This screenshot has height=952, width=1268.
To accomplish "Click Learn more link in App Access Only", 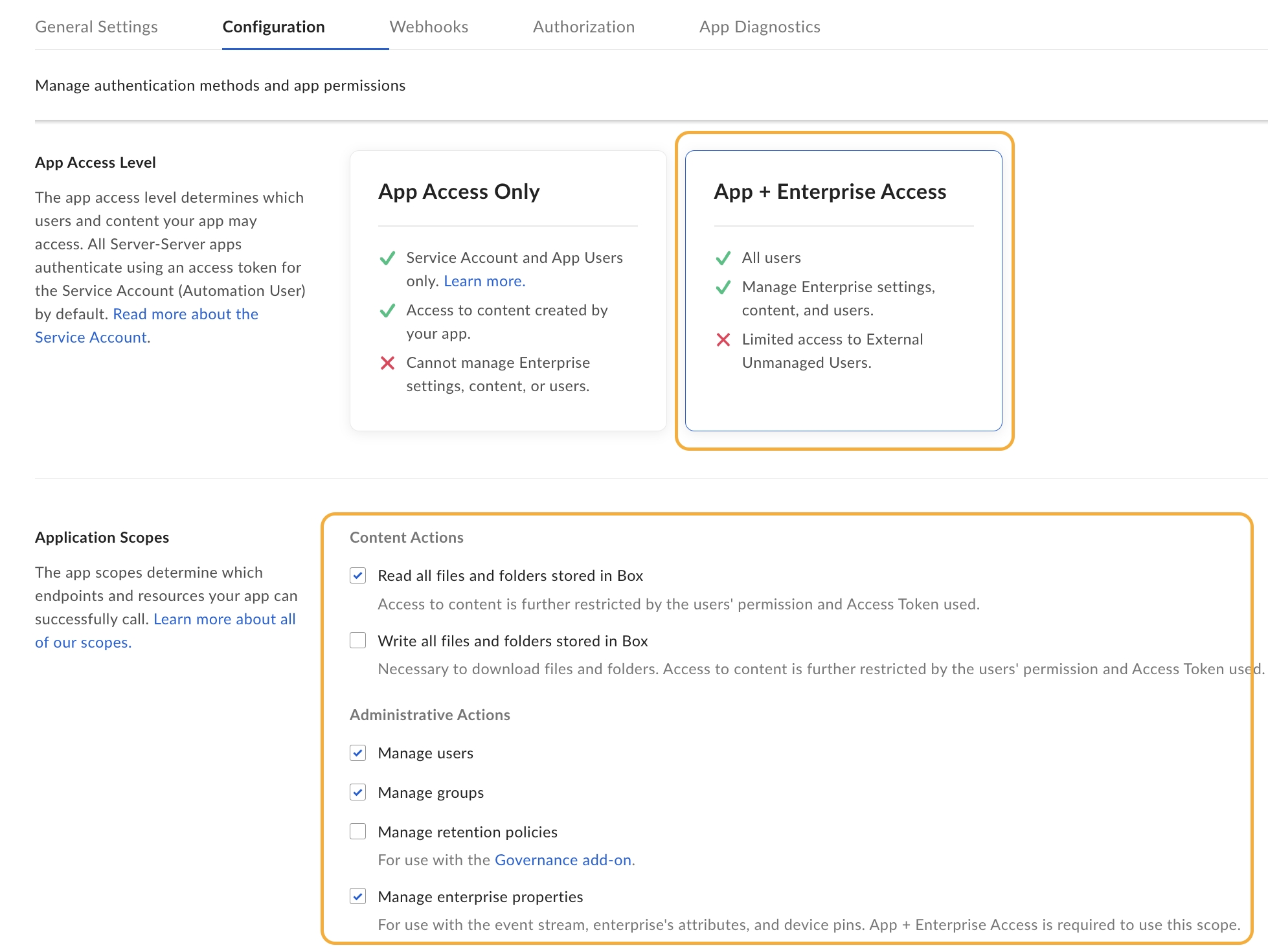I will click(x=484, y=281).
